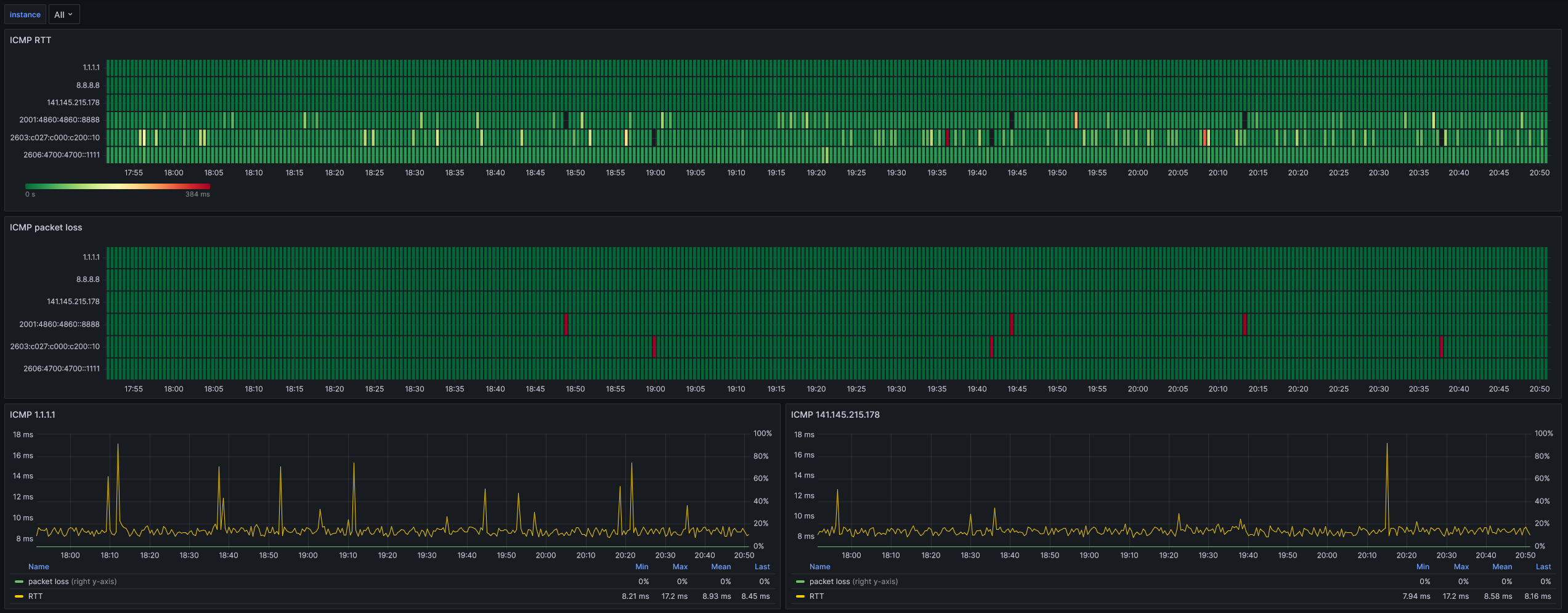
Task: Click red loss cell near 20:13 on 2001:4860:4860::8888 row
Action: 1245,324
